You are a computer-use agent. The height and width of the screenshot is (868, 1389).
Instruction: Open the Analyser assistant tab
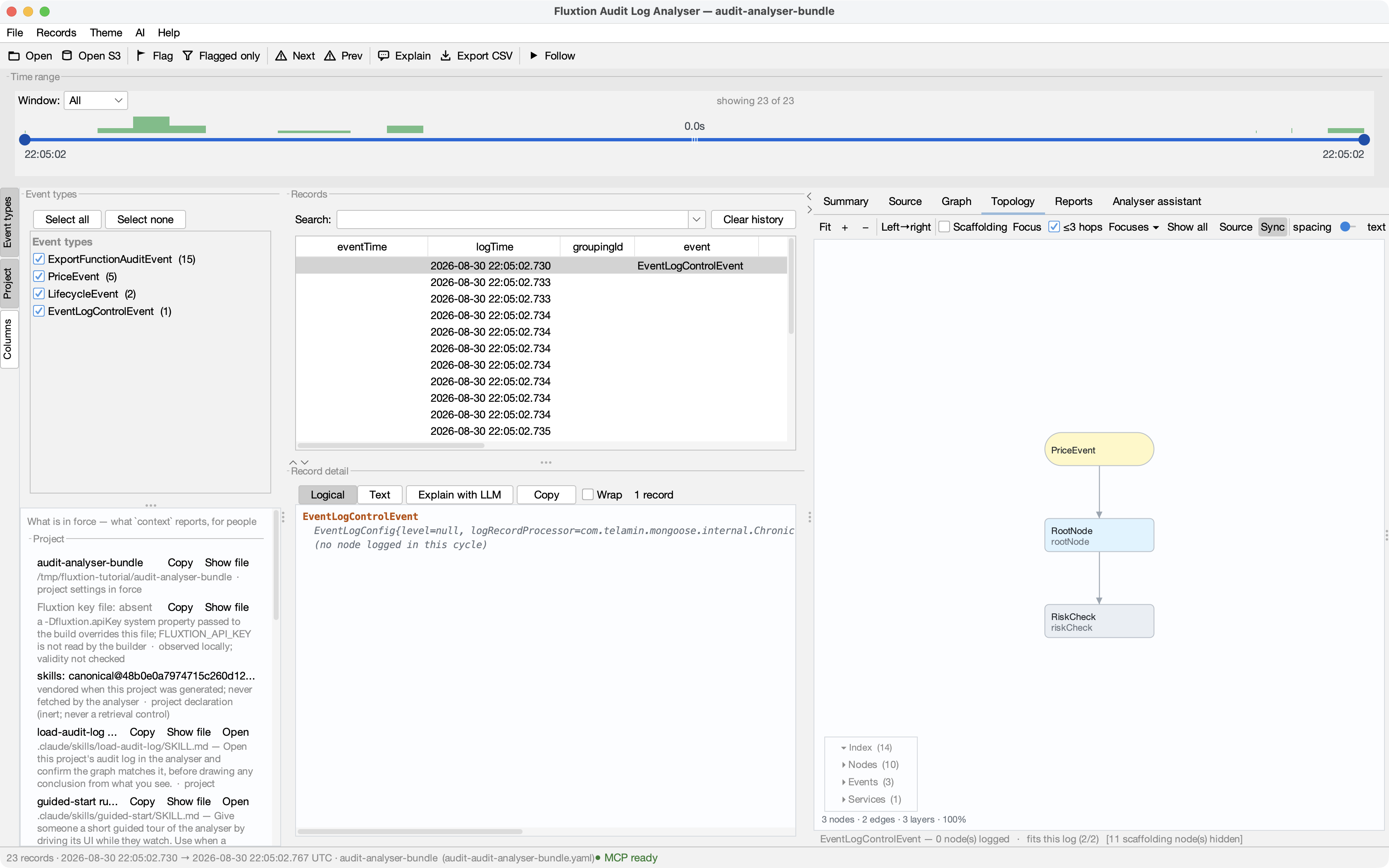tap(1157, 202)
